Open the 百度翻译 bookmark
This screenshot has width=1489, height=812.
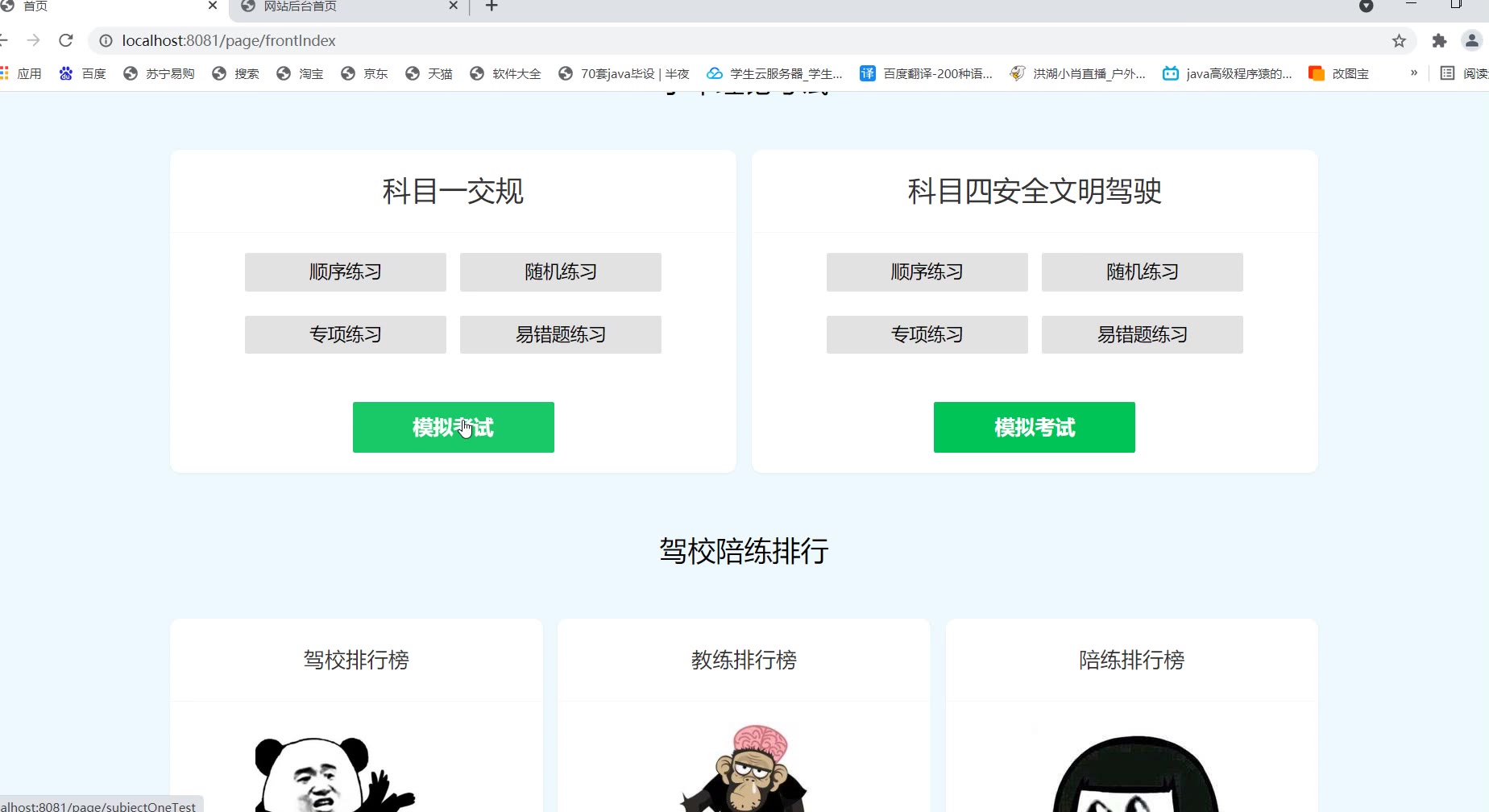click(x=926, y=73)
